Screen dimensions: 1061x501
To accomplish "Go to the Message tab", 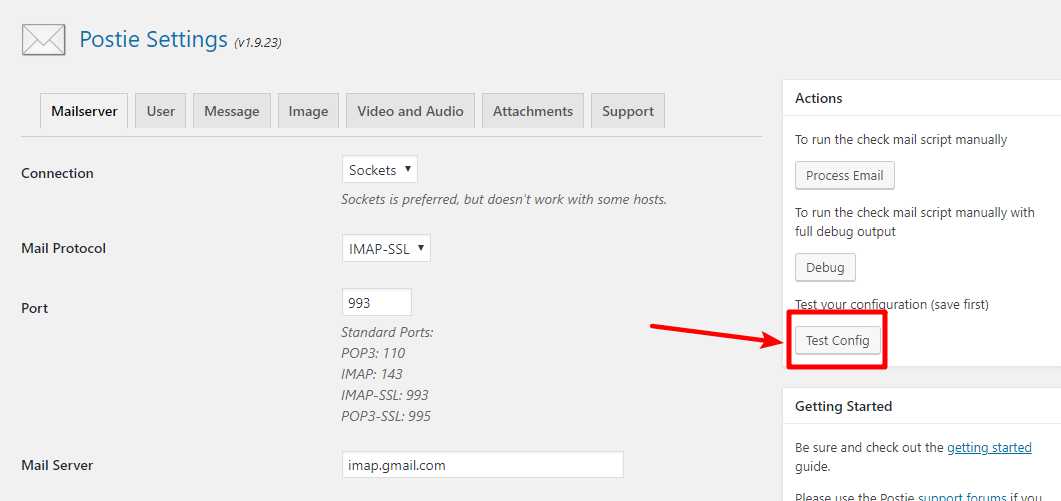I will tap(231, 111).
